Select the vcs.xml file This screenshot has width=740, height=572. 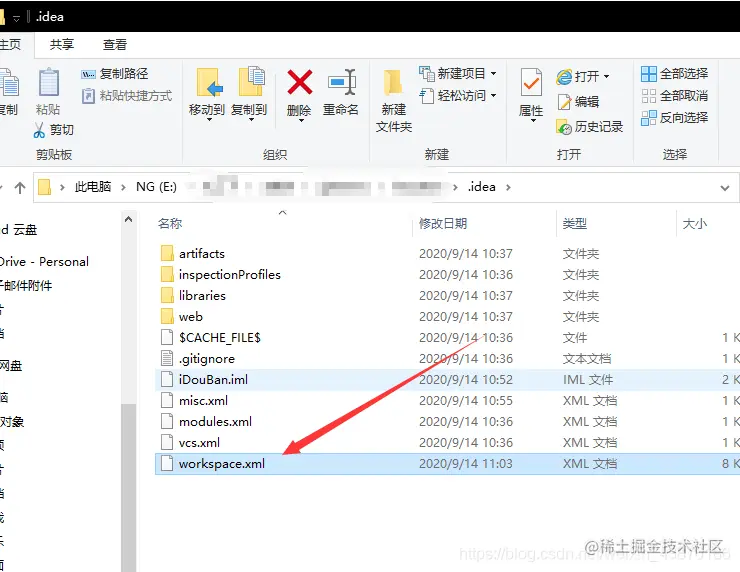(199, 443)
